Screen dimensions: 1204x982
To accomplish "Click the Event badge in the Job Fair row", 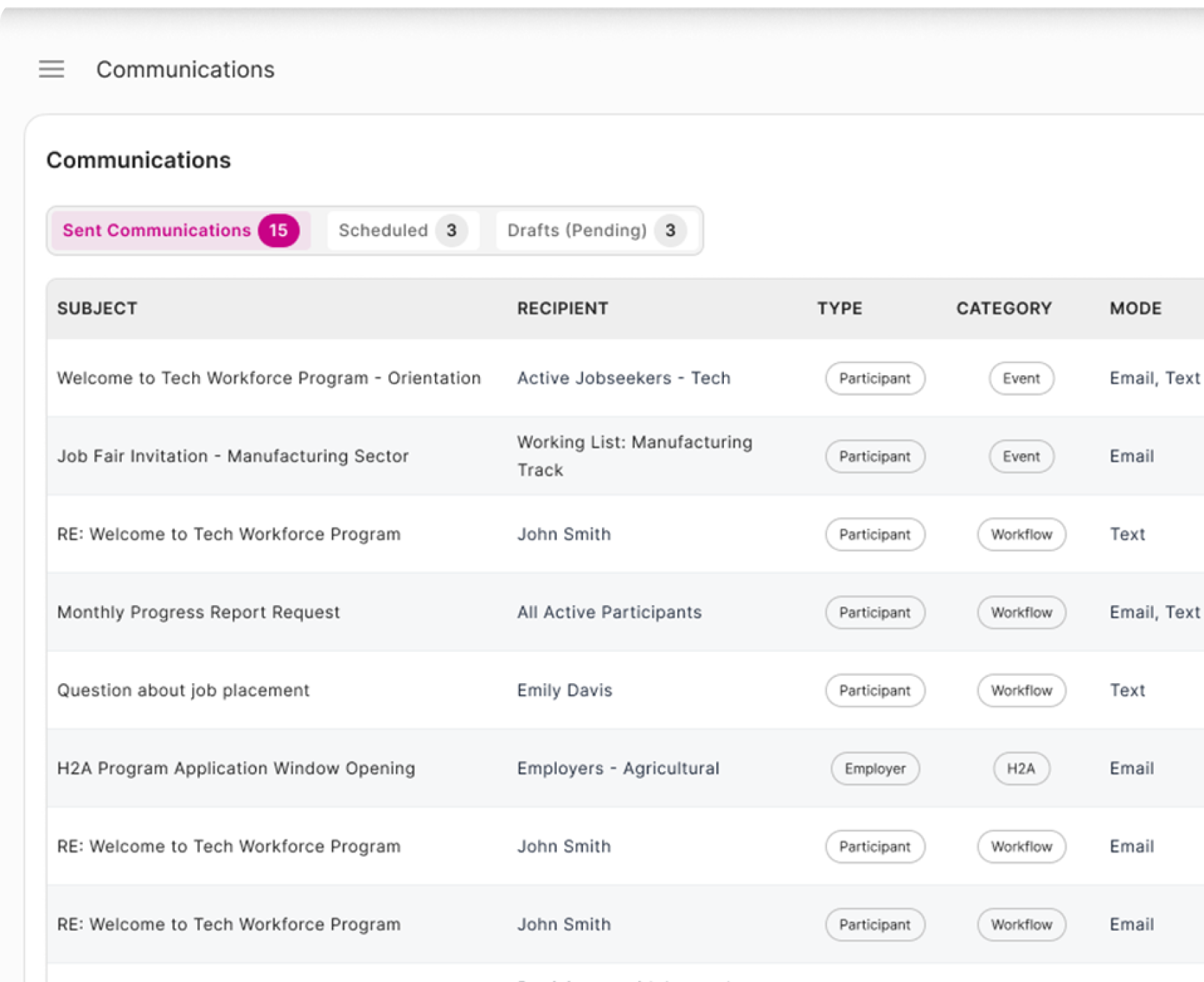I will (1021, 457).
